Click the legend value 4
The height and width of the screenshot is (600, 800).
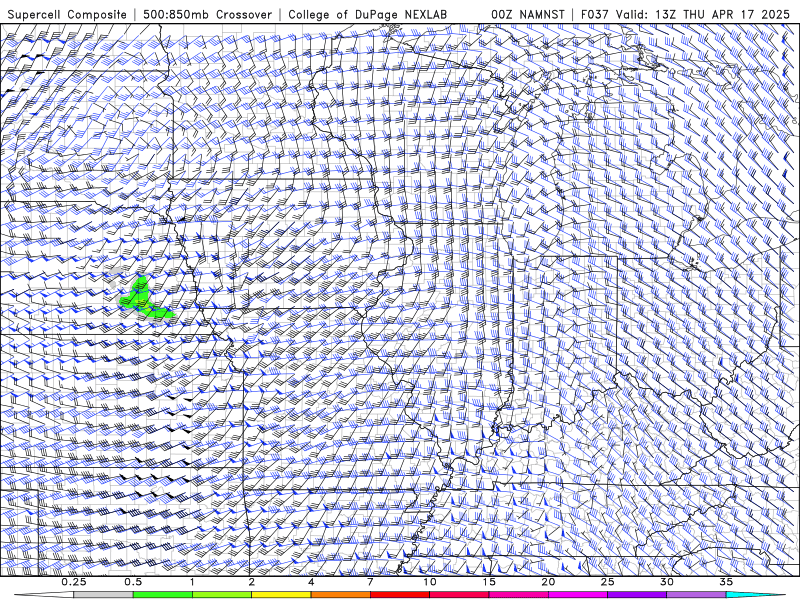click(x=311, y=582)
